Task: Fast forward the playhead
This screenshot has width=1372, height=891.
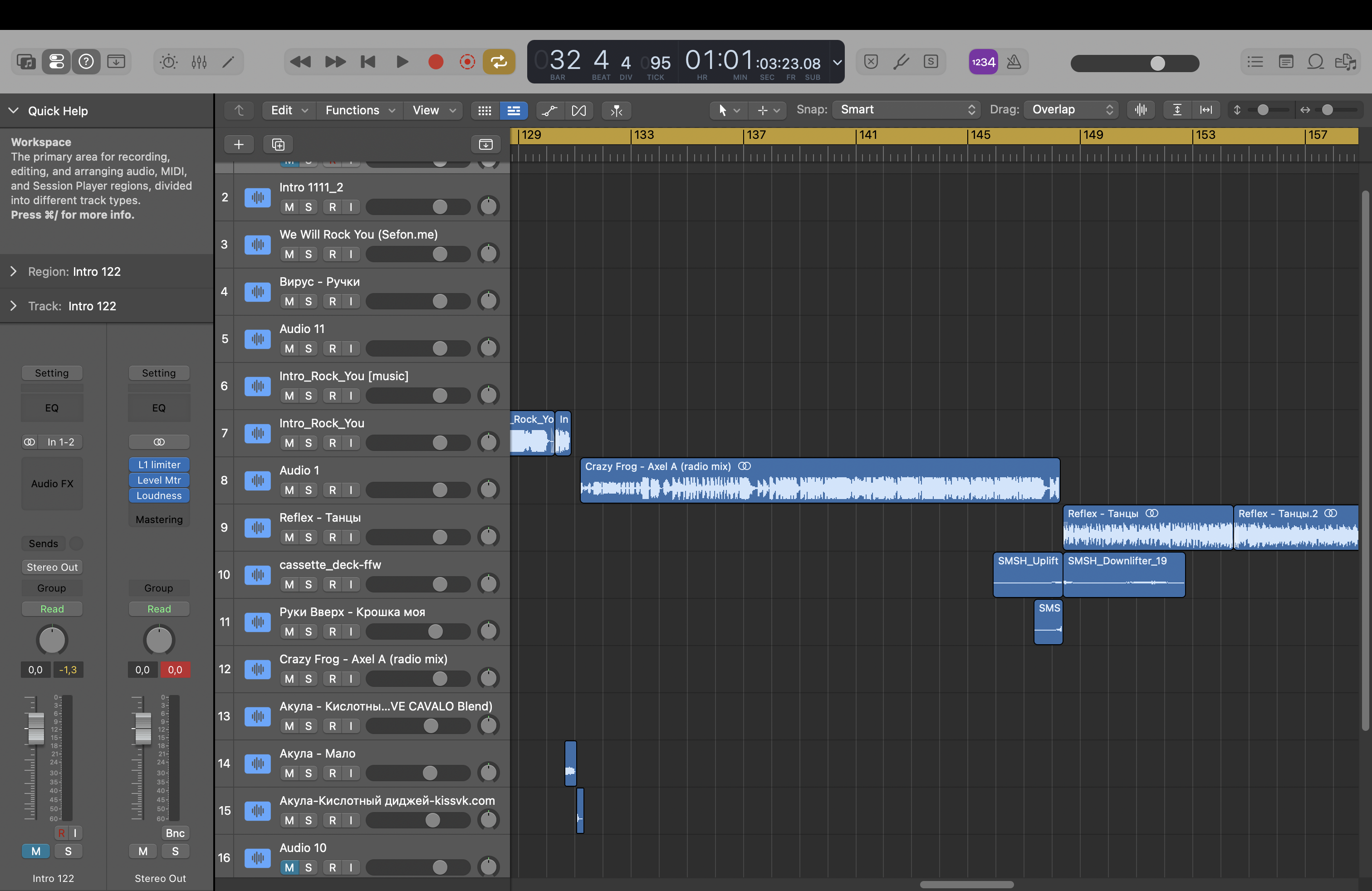Action: pos(335,62)
